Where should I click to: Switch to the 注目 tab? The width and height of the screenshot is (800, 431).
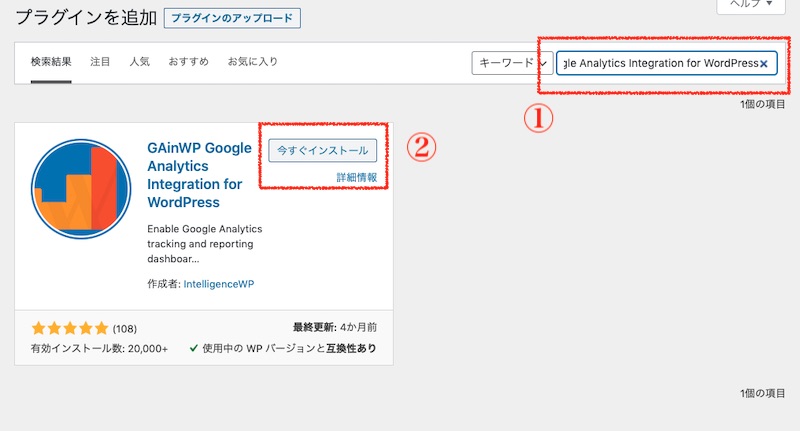tap(100, 62)
